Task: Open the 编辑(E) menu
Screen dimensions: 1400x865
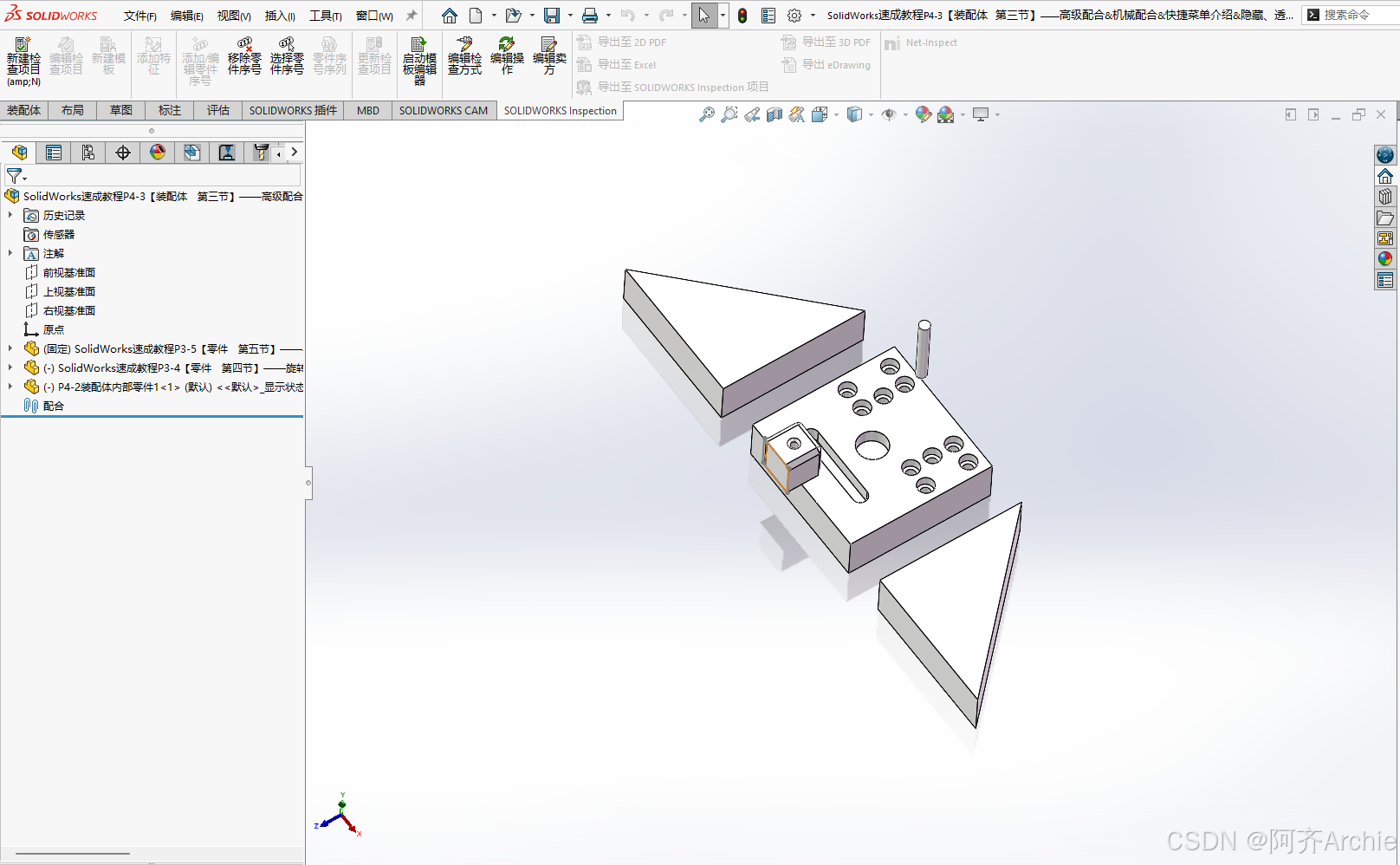Action: coord(187,16)
